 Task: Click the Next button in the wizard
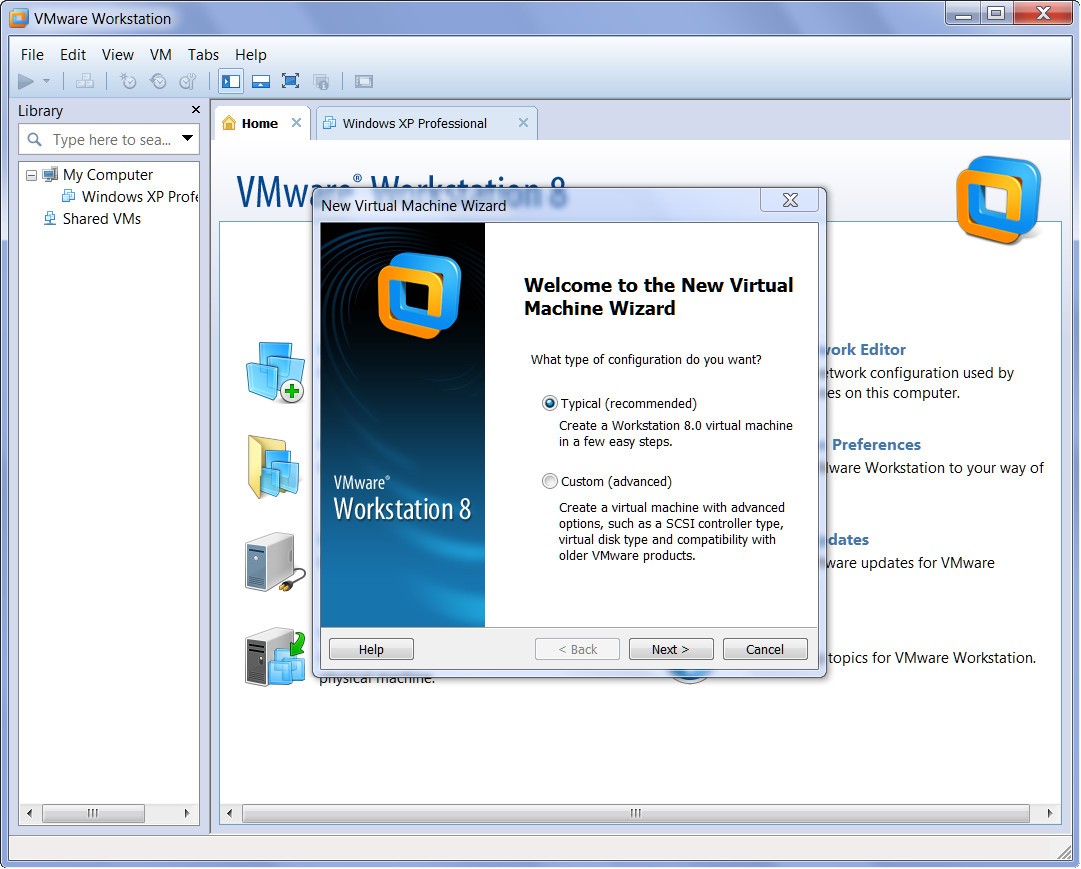coord(670,650)
